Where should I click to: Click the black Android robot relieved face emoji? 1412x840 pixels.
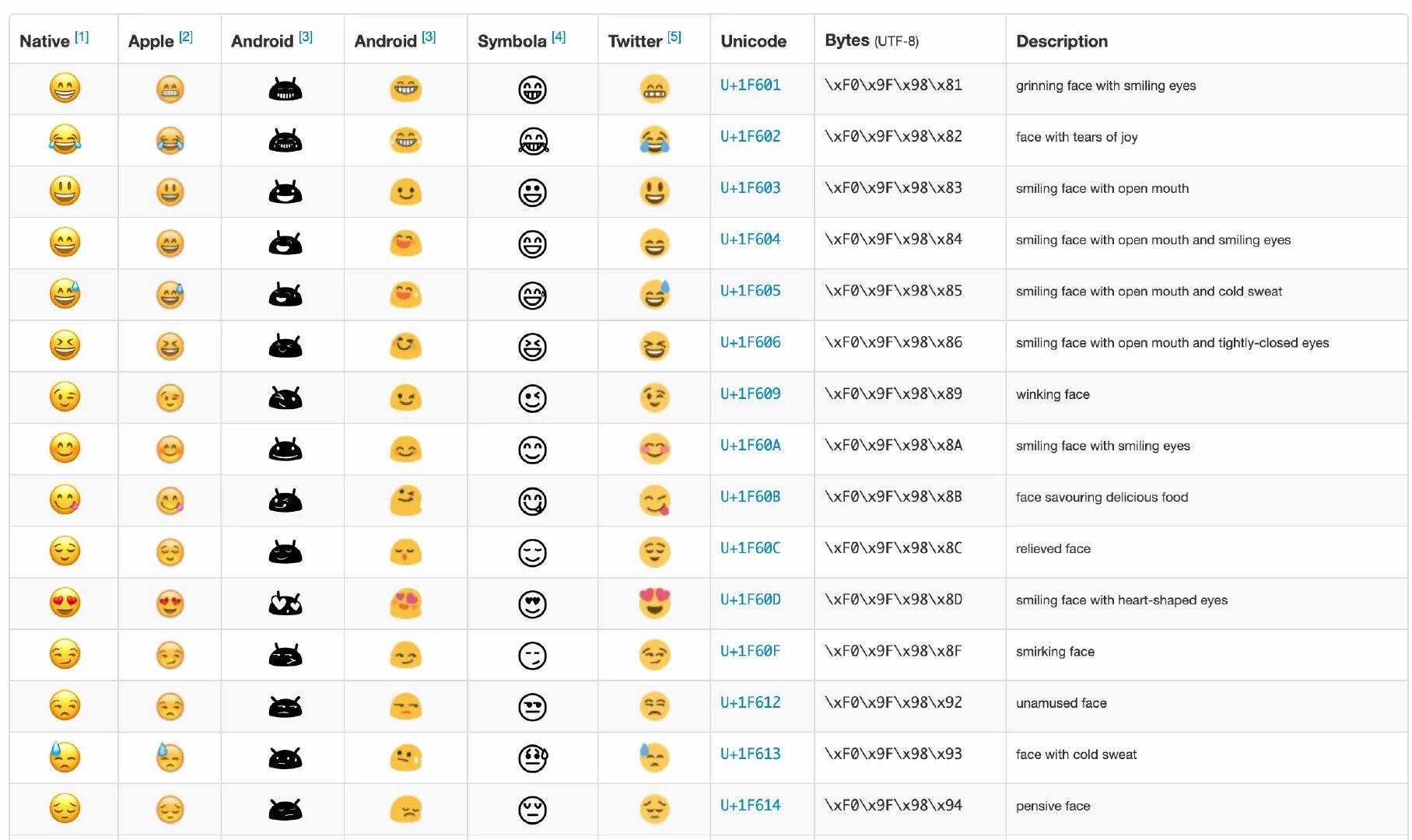[286, 552]
